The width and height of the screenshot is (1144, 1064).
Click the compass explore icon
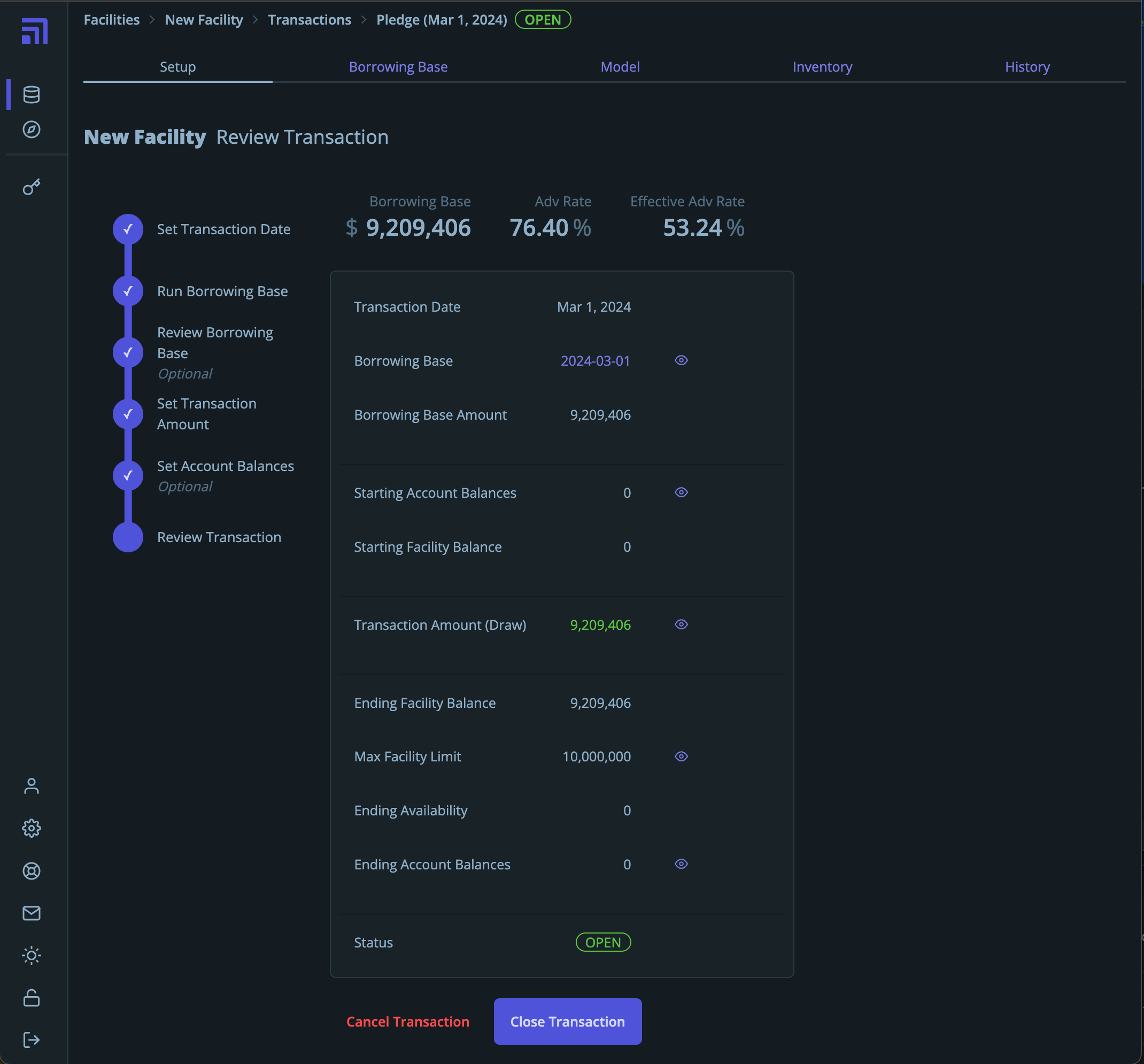pyautogui.click(x=31, y=129)
